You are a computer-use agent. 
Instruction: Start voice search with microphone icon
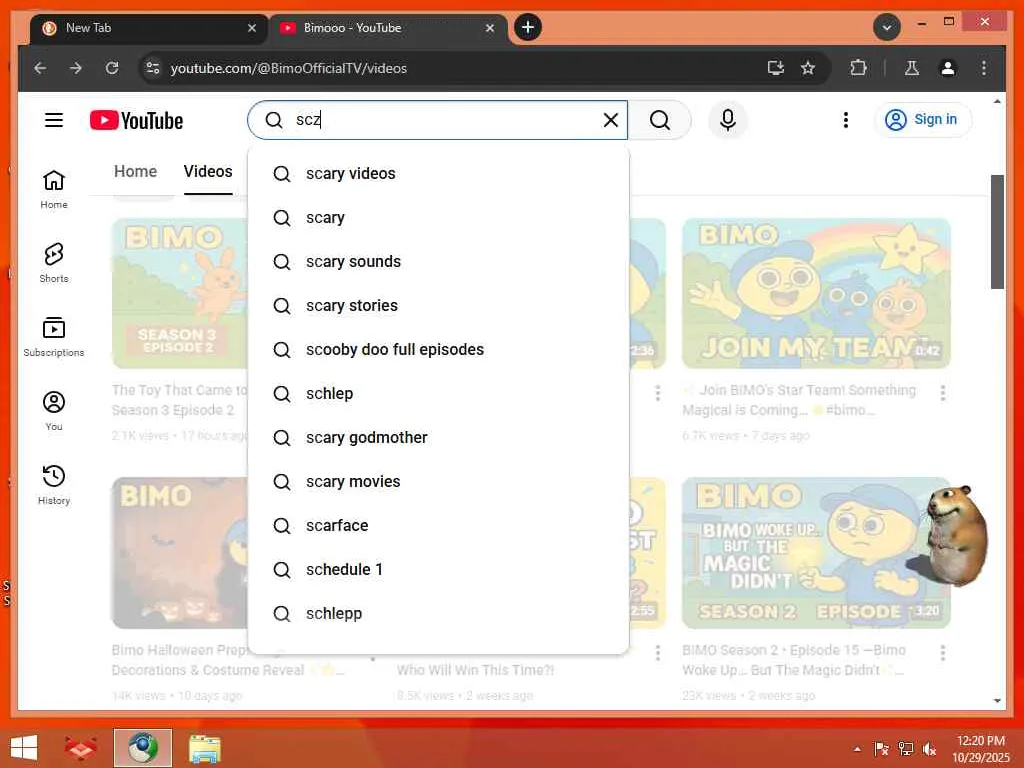728,120
